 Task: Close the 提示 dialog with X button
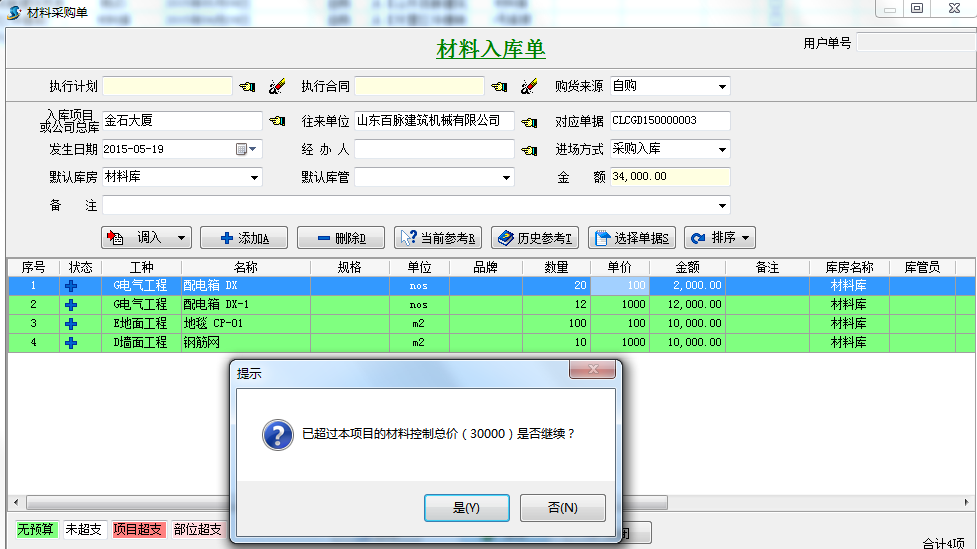coord(591,371)
